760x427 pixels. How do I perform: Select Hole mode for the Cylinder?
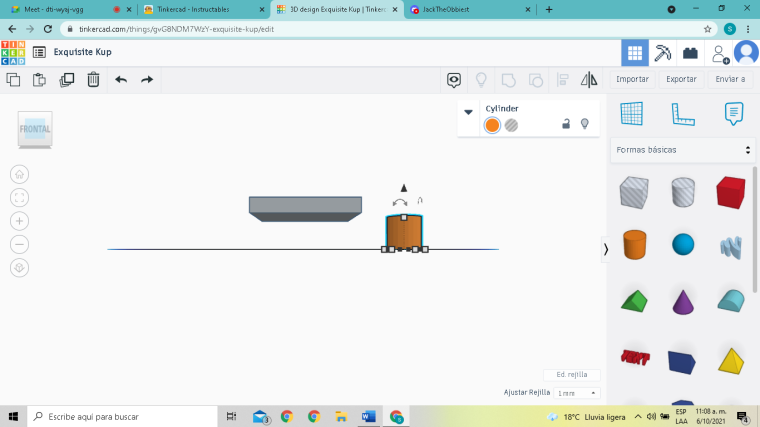[x=511, y=125]
